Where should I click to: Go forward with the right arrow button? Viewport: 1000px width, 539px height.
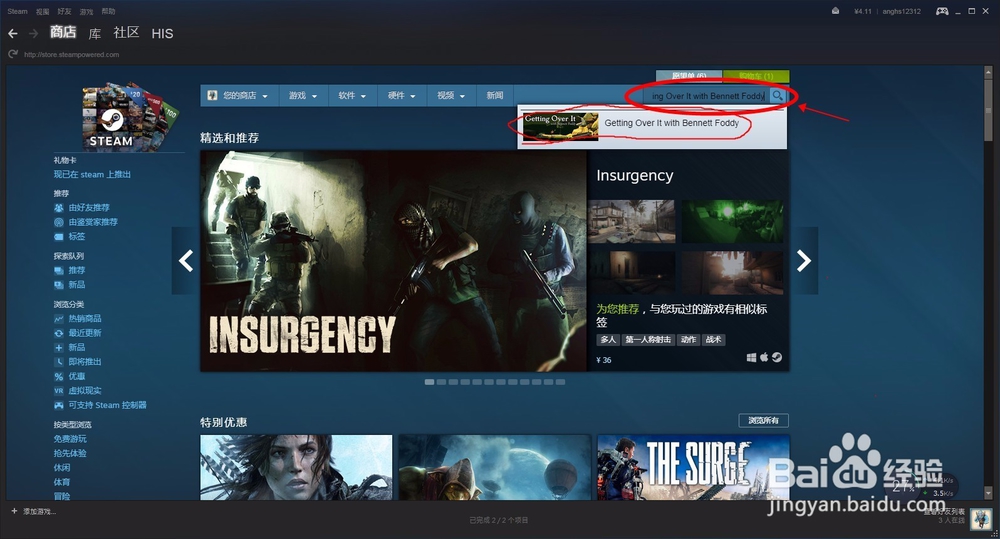click(33, 33)
